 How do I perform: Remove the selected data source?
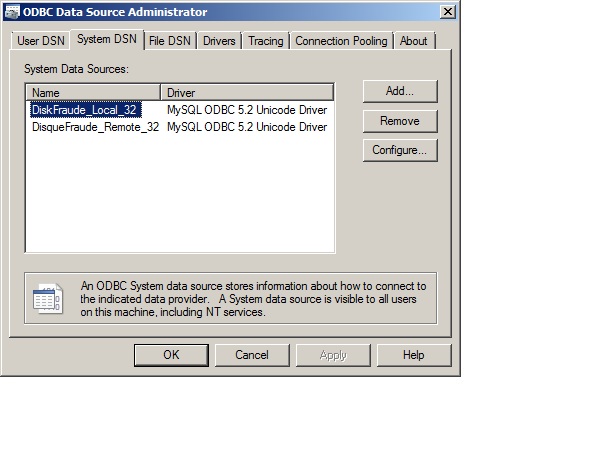tap(399, 121)
